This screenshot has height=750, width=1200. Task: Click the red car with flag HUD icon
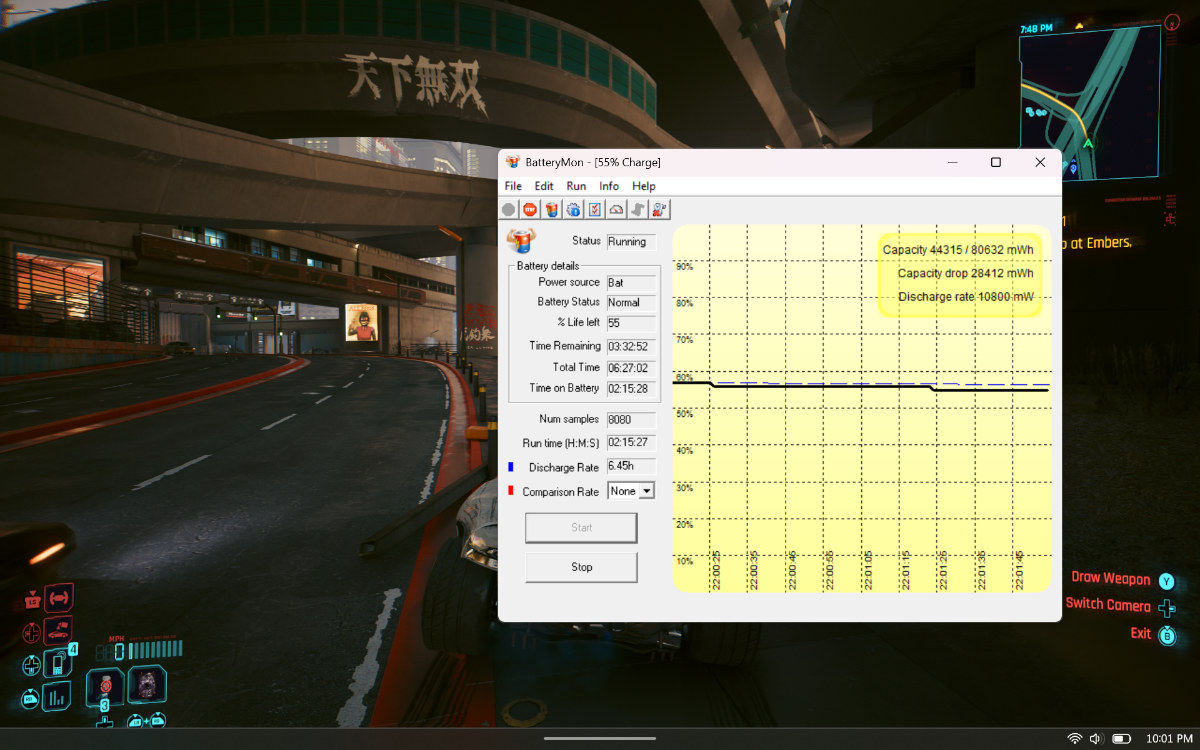59,631
